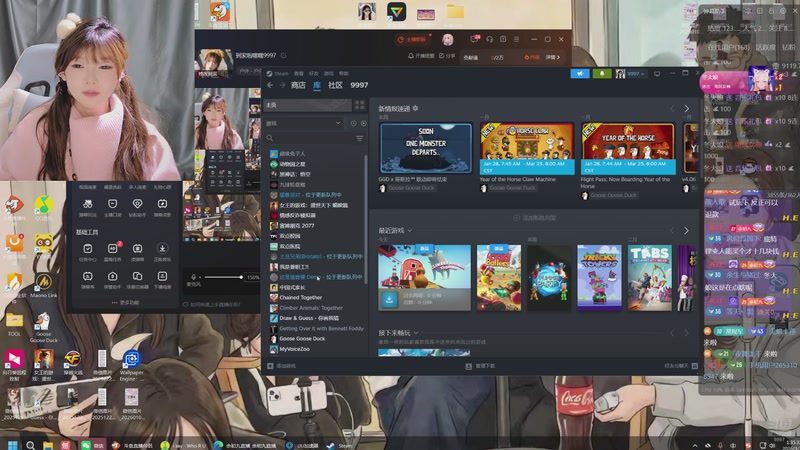
Task: Open Goose Goose Duck desktop shortcut
Action: (43, 328)
